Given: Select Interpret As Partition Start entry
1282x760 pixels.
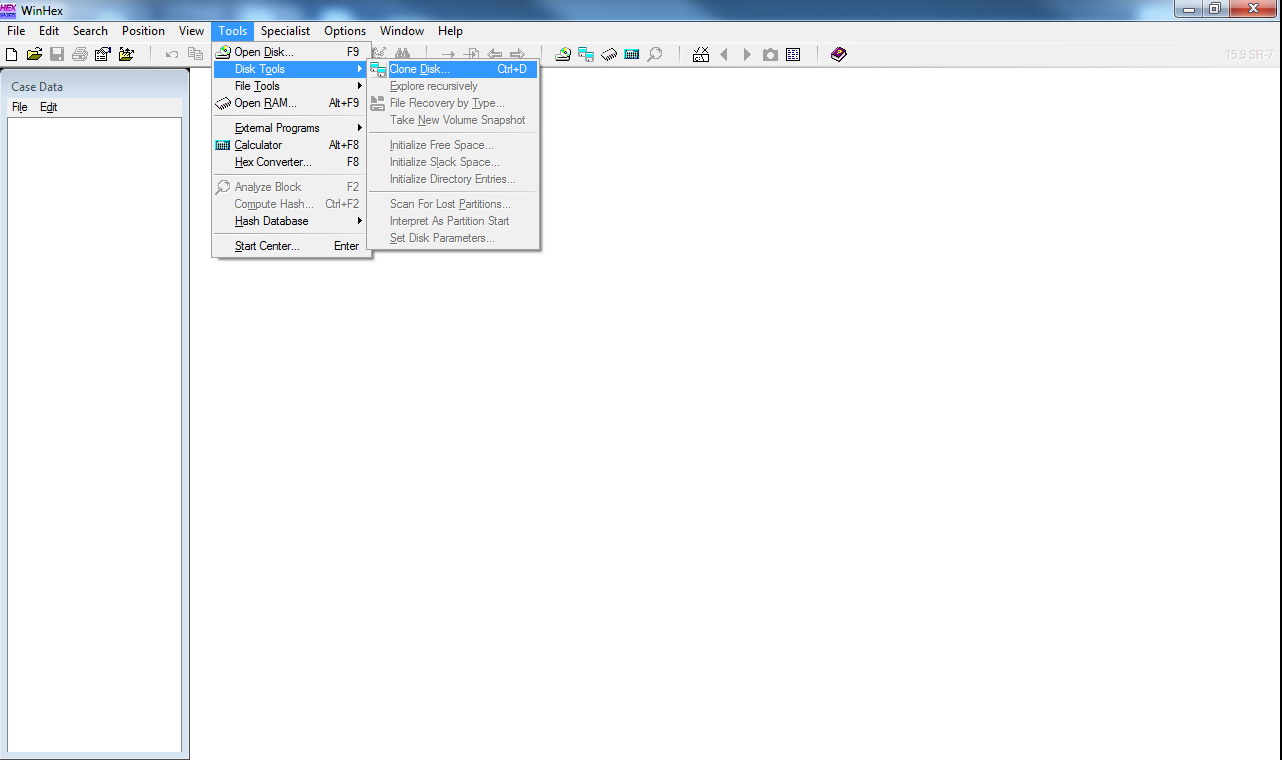Looking at the screenshot, I should (453, 221).
